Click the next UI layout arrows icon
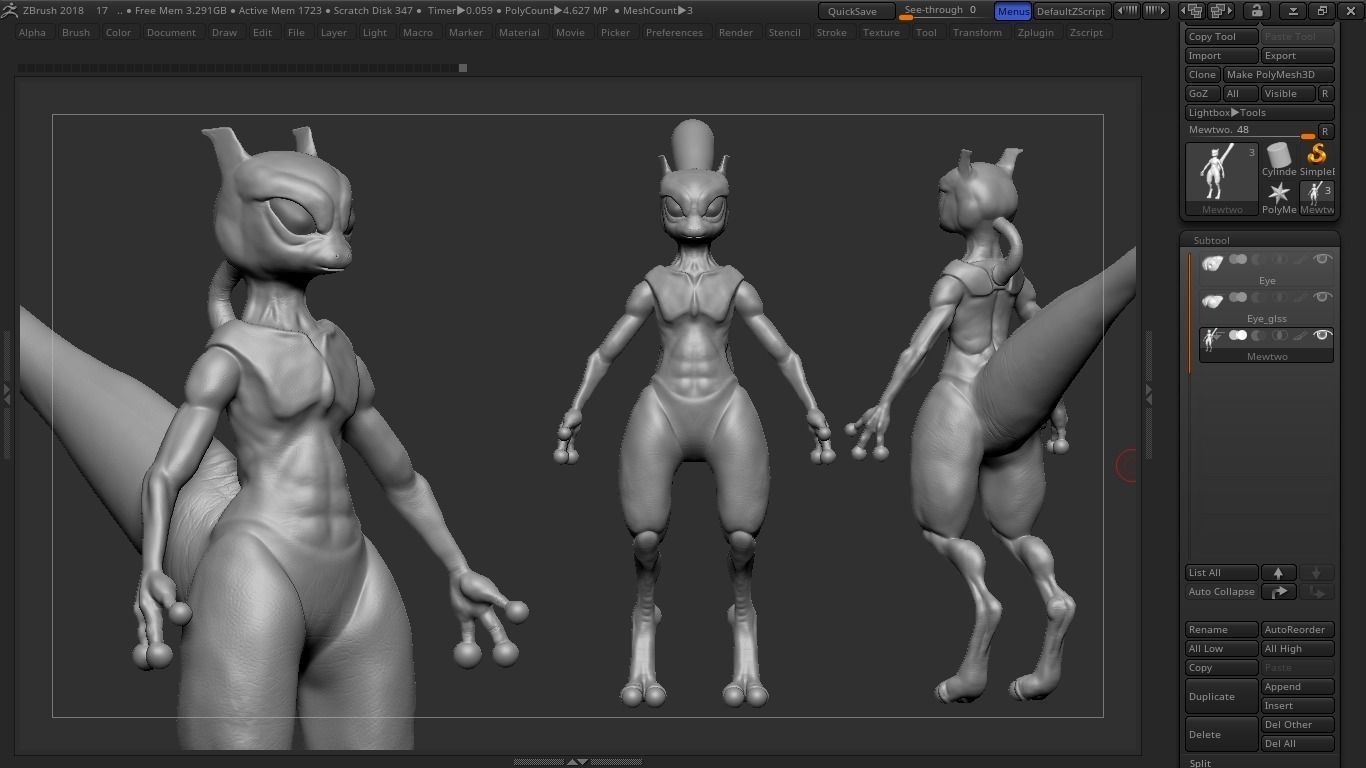The width and height of the screenshot is (1366, 768). [x=1155, y=11]
